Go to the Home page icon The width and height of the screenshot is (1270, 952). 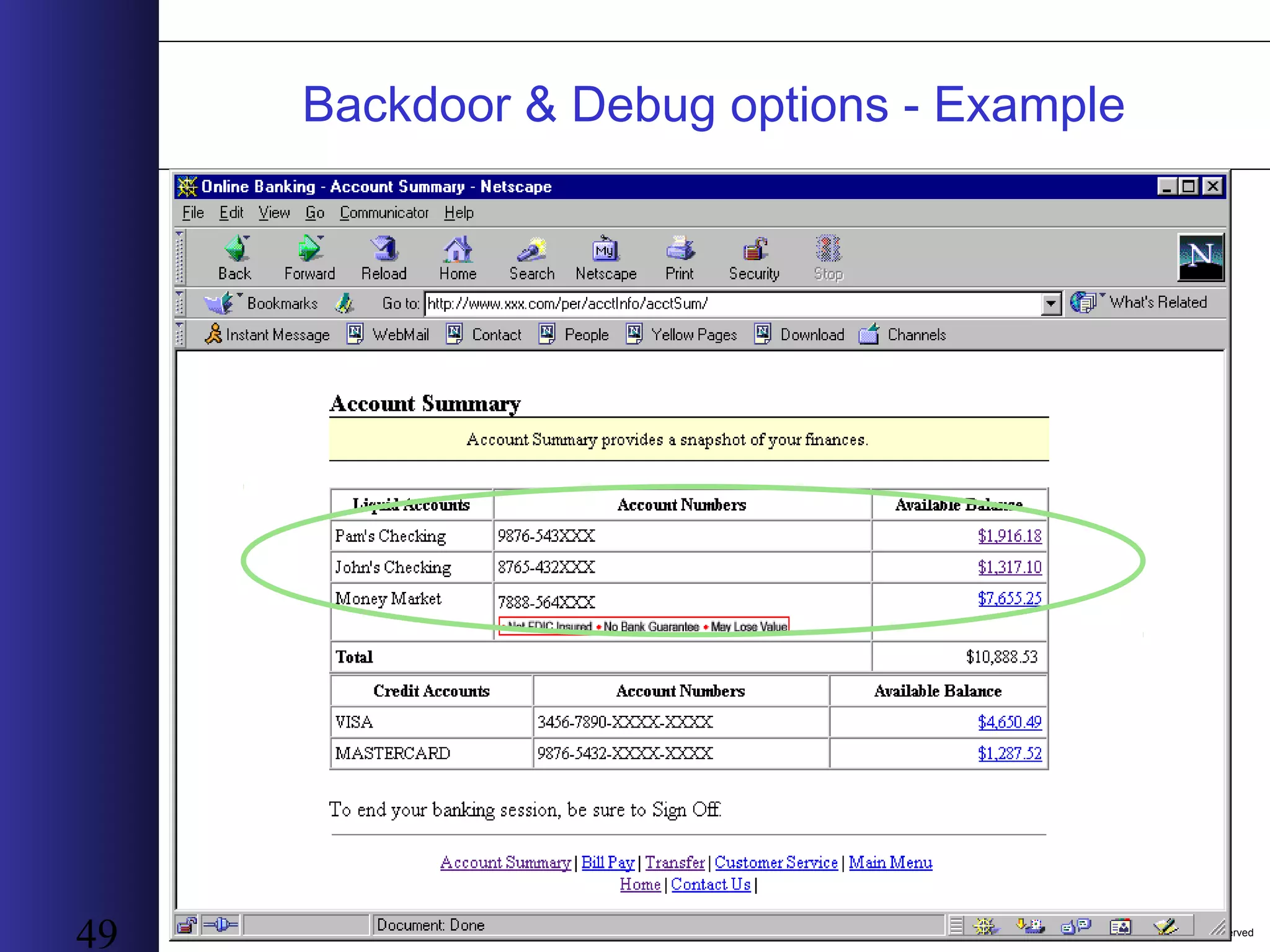point(458,258)
